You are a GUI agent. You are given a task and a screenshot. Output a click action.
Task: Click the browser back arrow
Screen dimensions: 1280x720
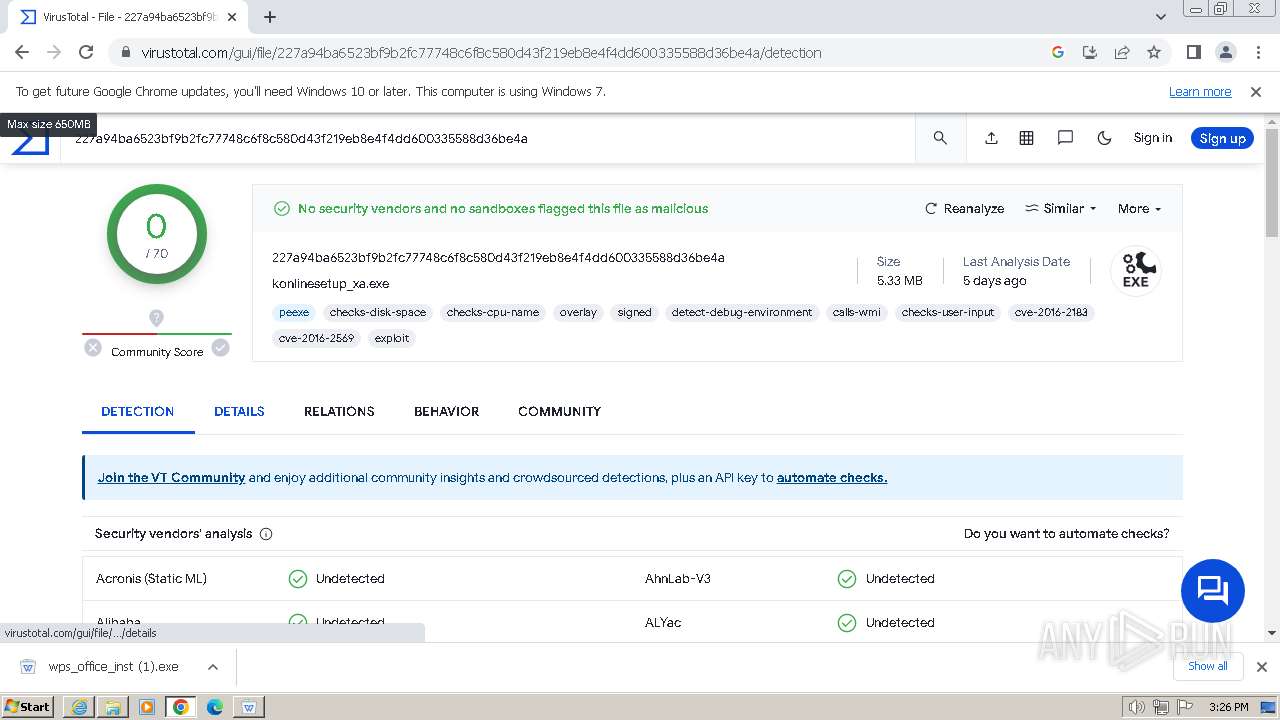pyautogui.click(x=22, y=52)
